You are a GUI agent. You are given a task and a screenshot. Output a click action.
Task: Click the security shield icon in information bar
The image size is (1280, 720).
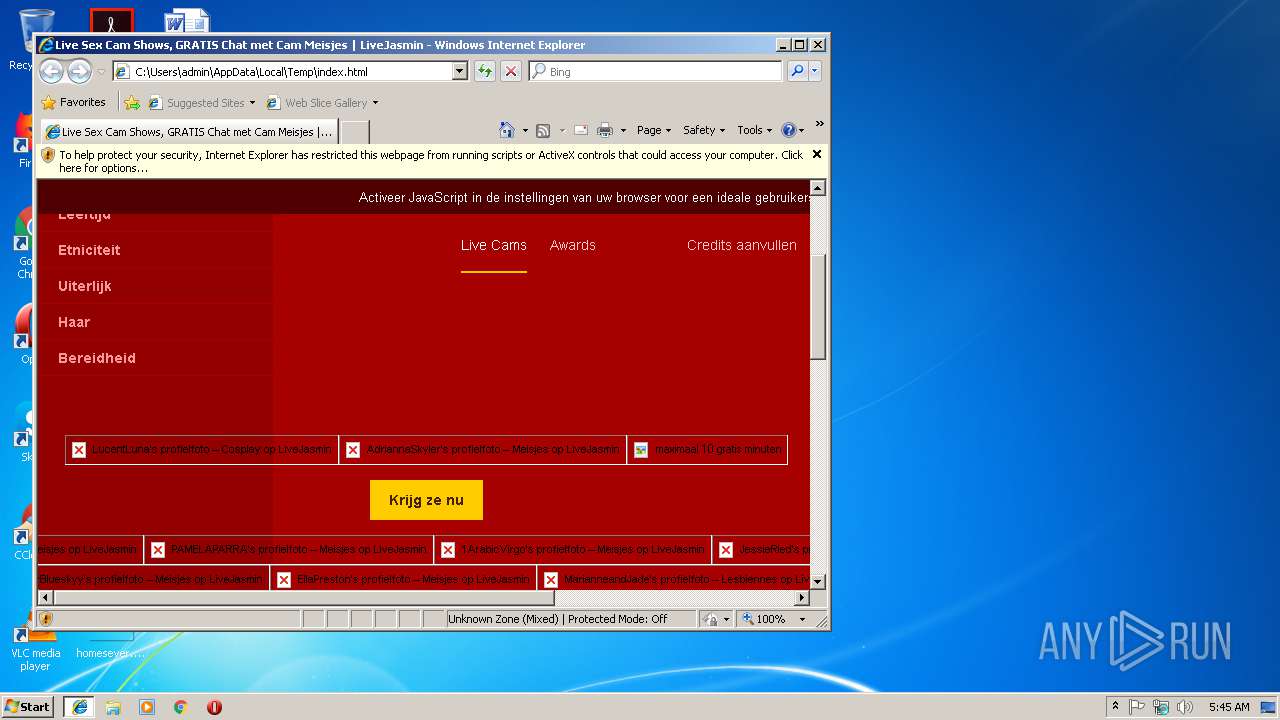point(48,155)
